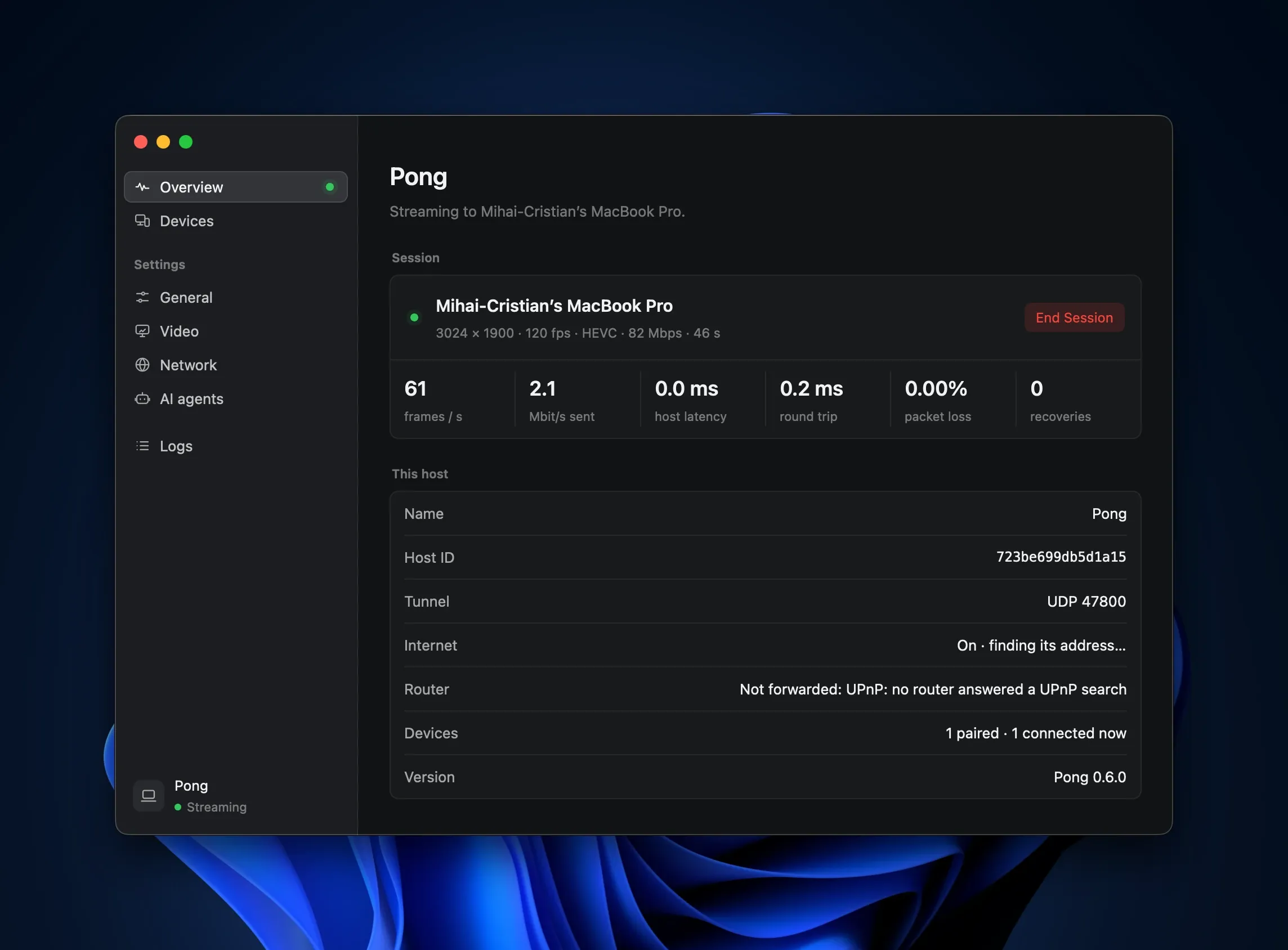1288x950 pixels.
Task: Click the Pong host name in sidebar footer
Action: 191,786
